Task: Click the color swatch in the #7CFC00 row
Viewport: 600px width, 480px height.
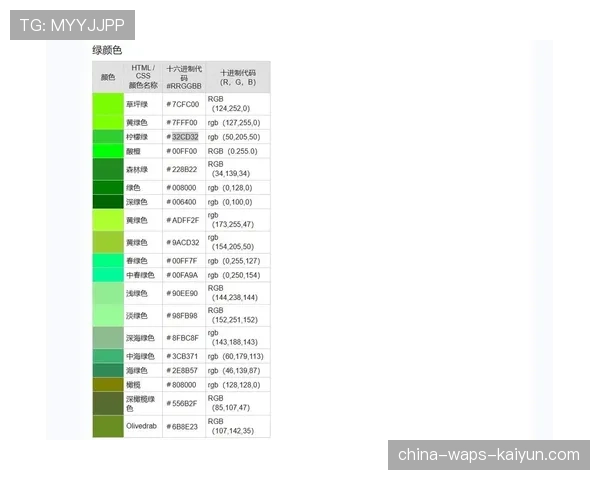Action: click(x=108, y=104)
